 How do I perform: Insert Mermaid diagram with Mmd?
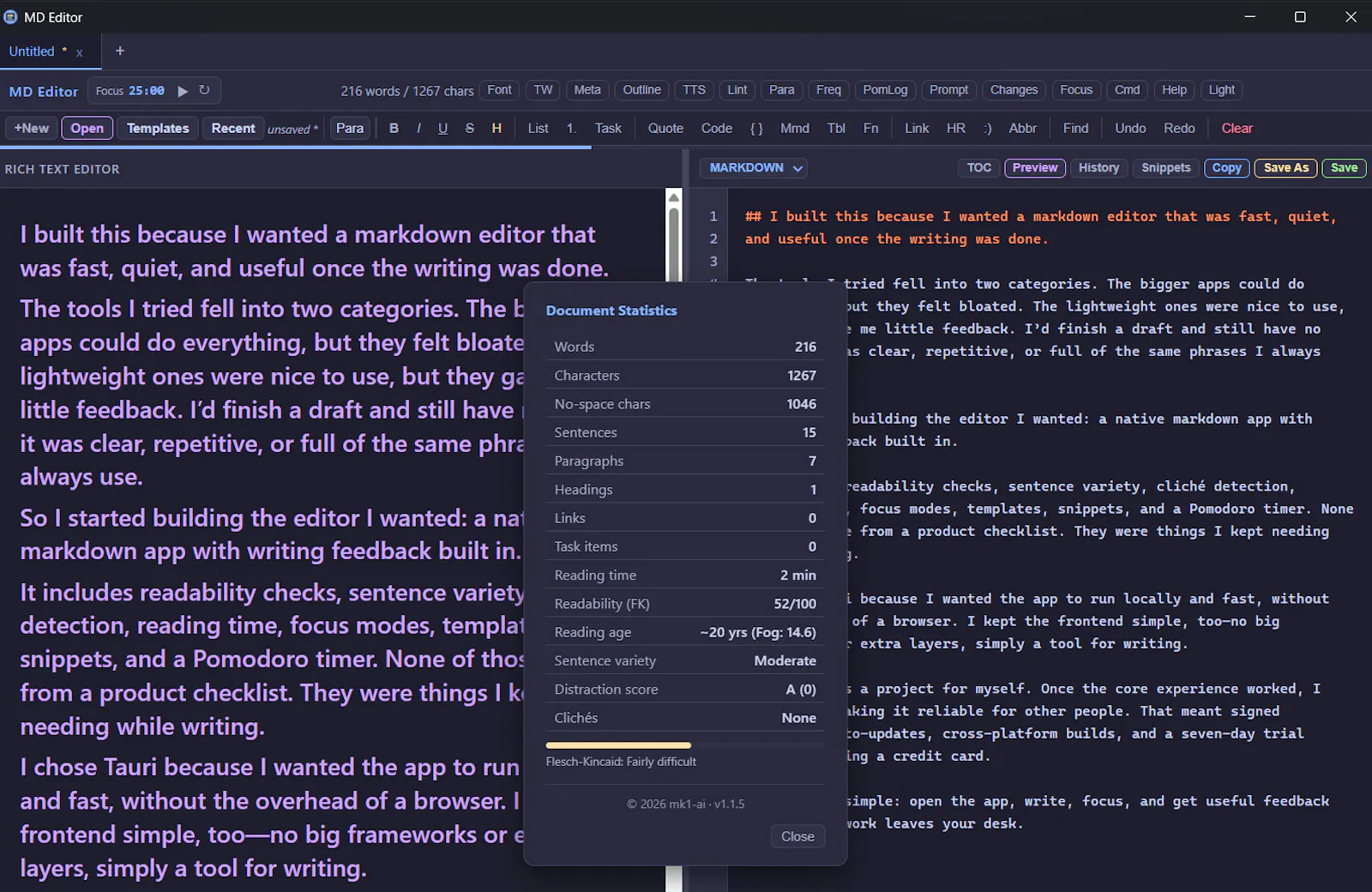(795, 128)
